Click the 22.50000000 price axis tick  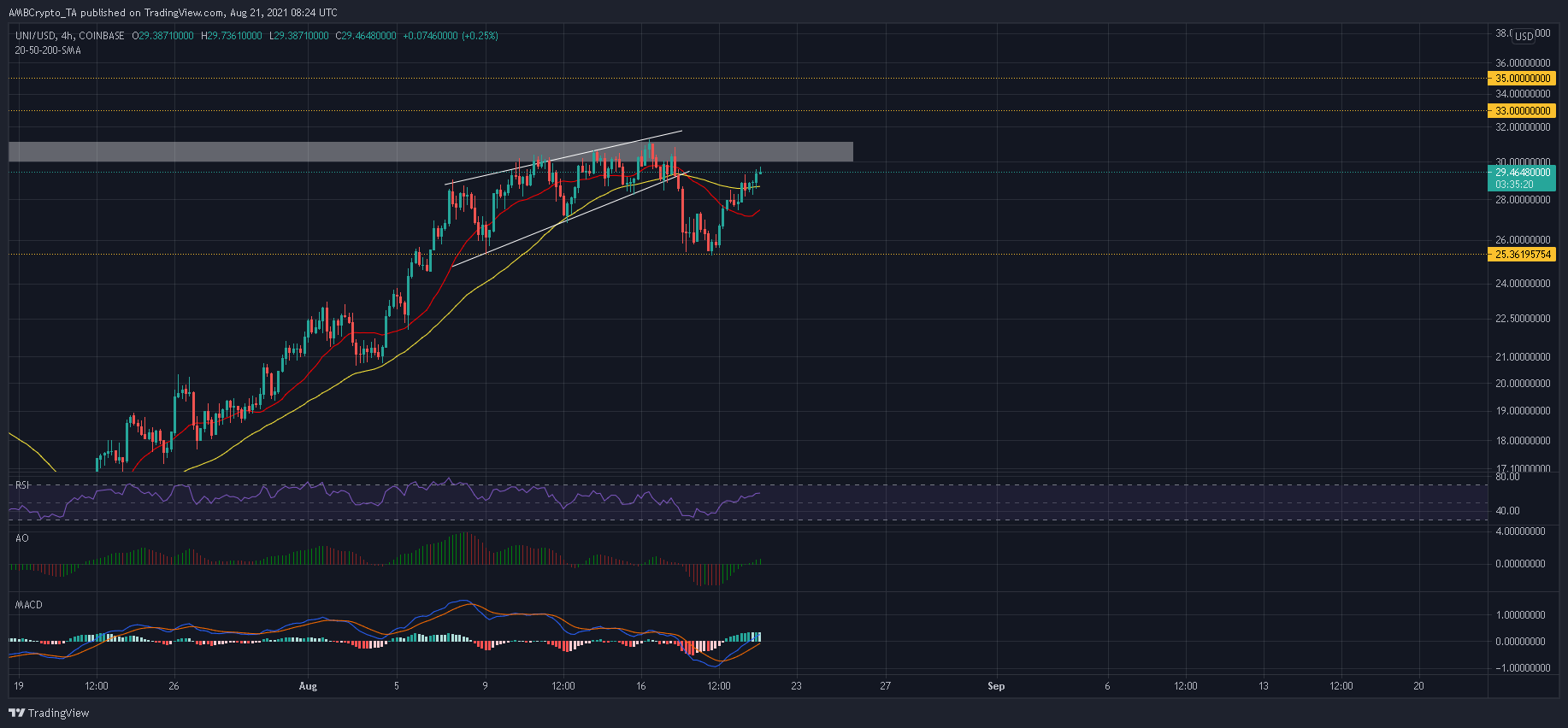tap(1523, 319)
